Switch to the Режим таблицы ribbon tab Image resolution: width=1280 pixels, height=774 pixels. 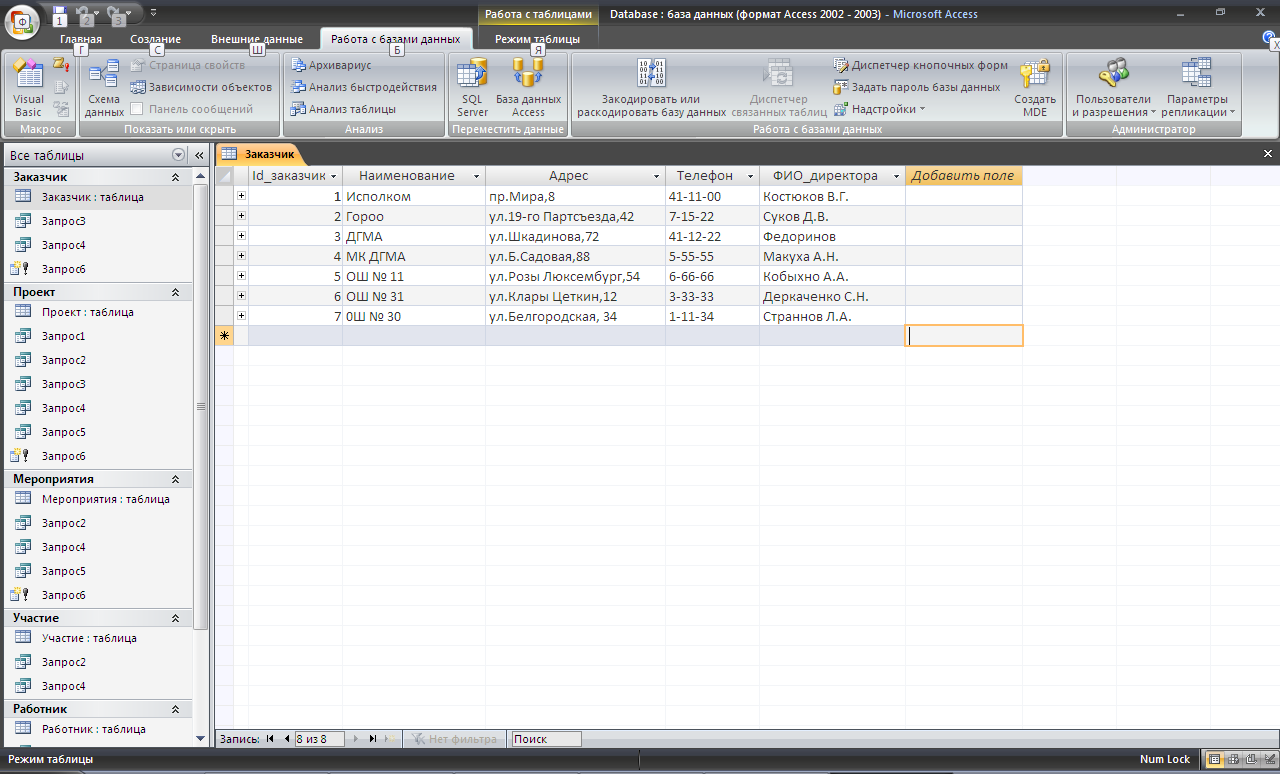point(538,39)
